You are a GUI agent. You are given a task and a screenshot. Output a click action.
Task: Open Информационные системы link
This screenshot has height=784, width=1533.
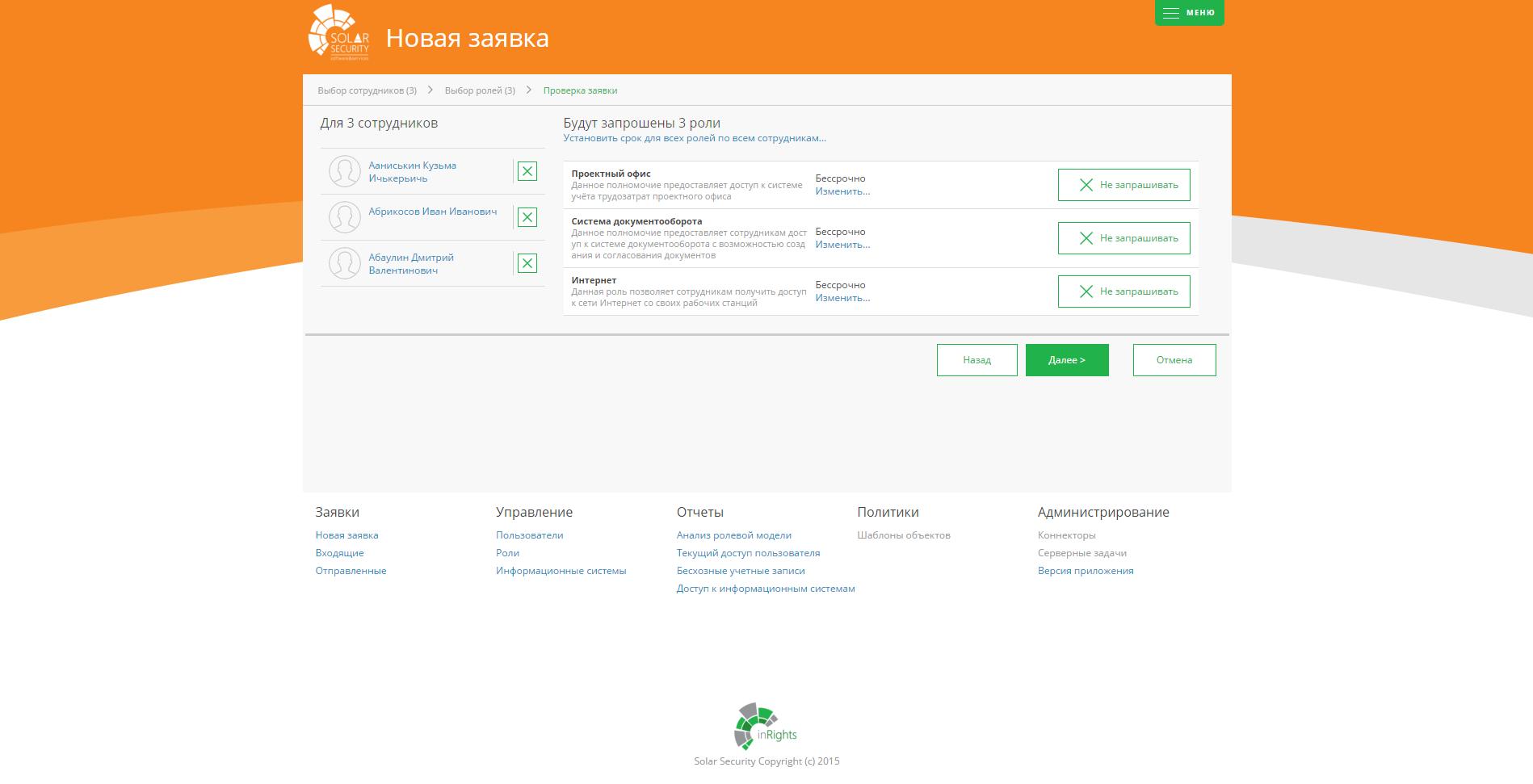click(561, 571)
